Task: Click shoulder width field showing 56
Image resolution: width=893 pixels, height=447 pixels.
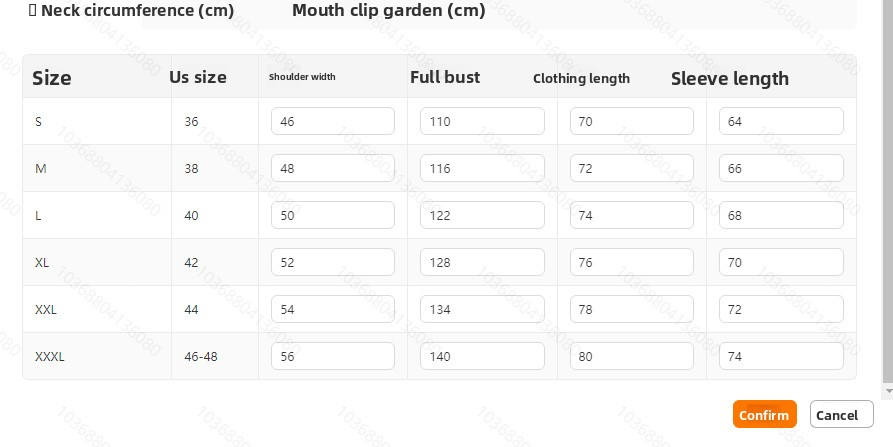Action: click(x=333, y=356)
